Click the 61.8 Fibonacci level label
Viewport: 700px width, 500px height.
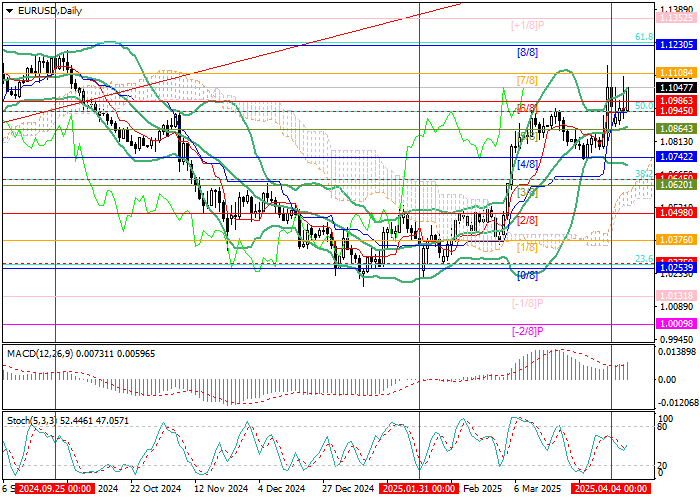645,37
